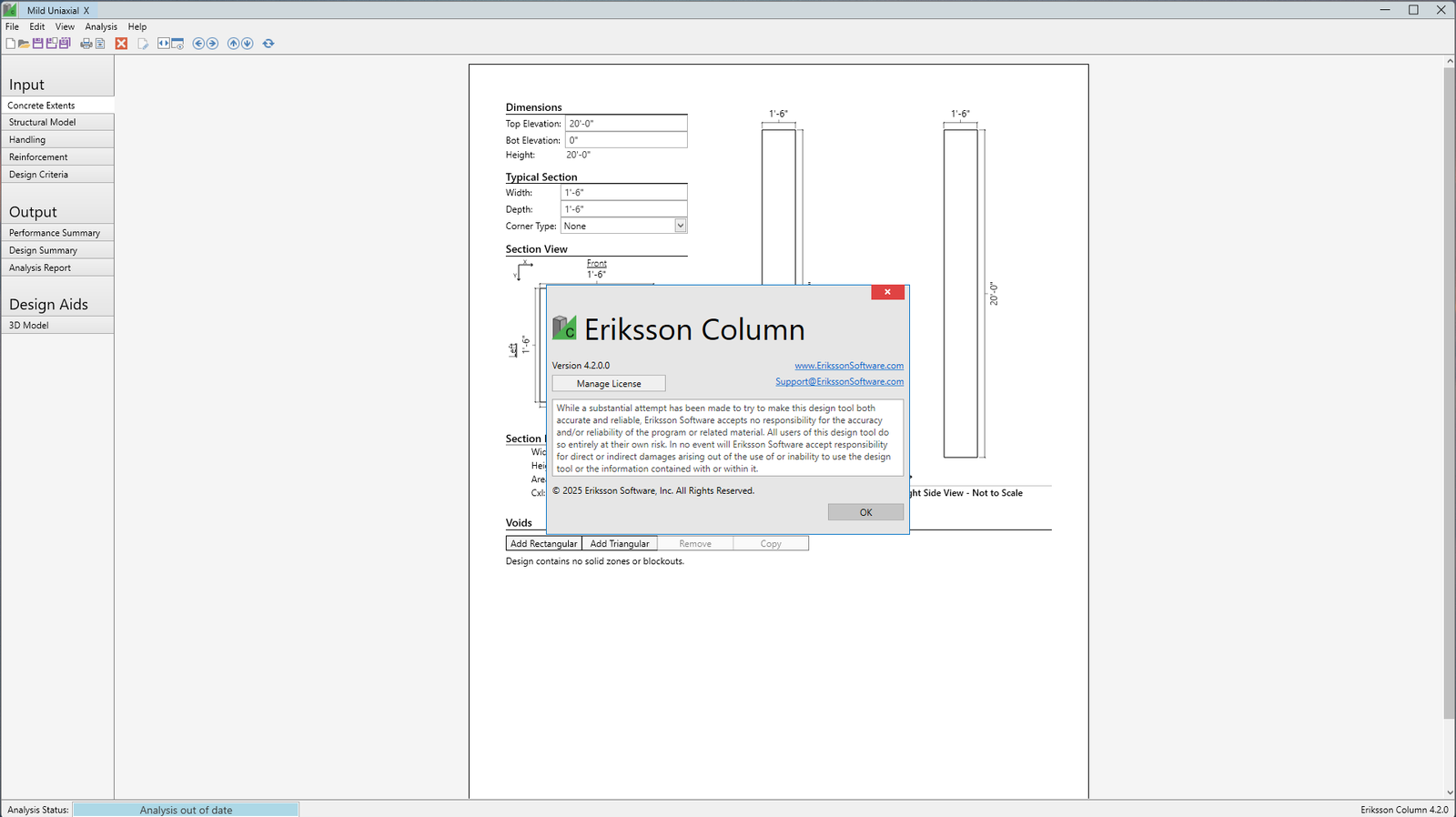Open the 3D Model design aid

[x=57, y=325]
